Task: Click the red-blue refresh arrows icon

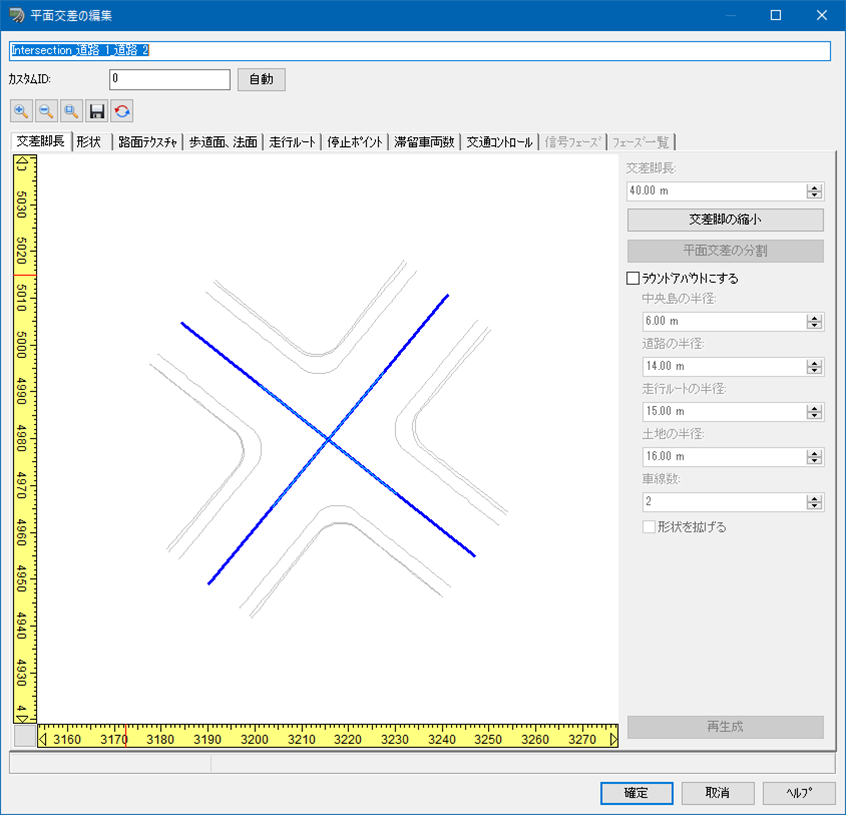Action: pos(122,111)
